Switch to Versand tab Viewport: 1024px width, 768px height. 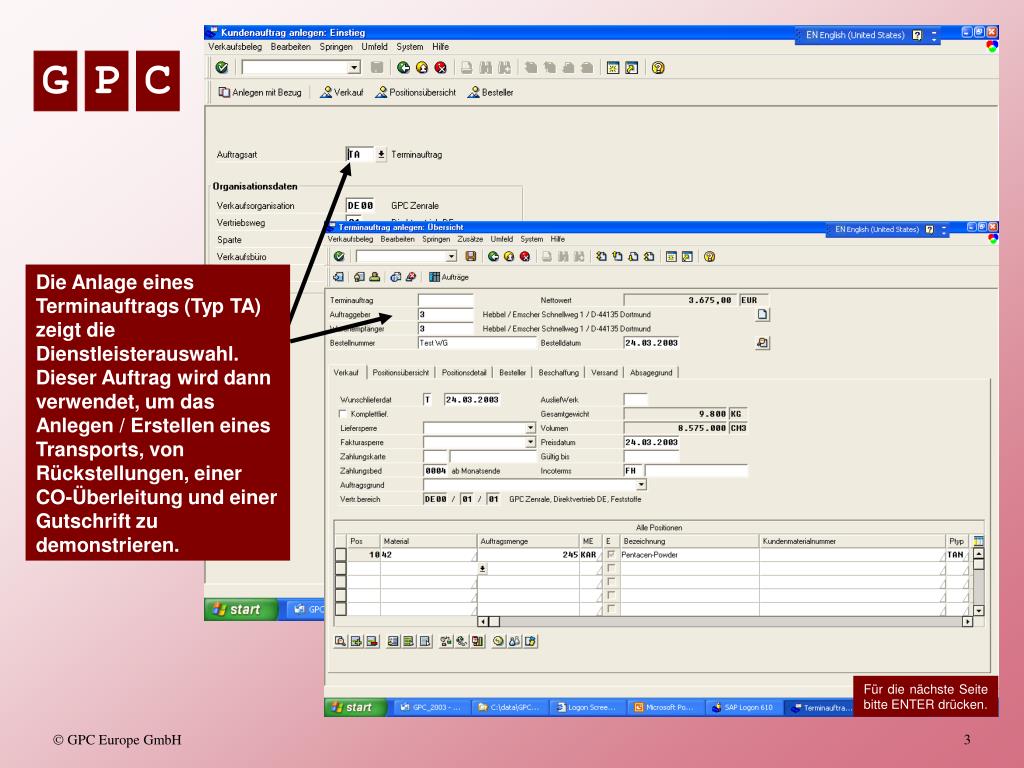[604, 372]
